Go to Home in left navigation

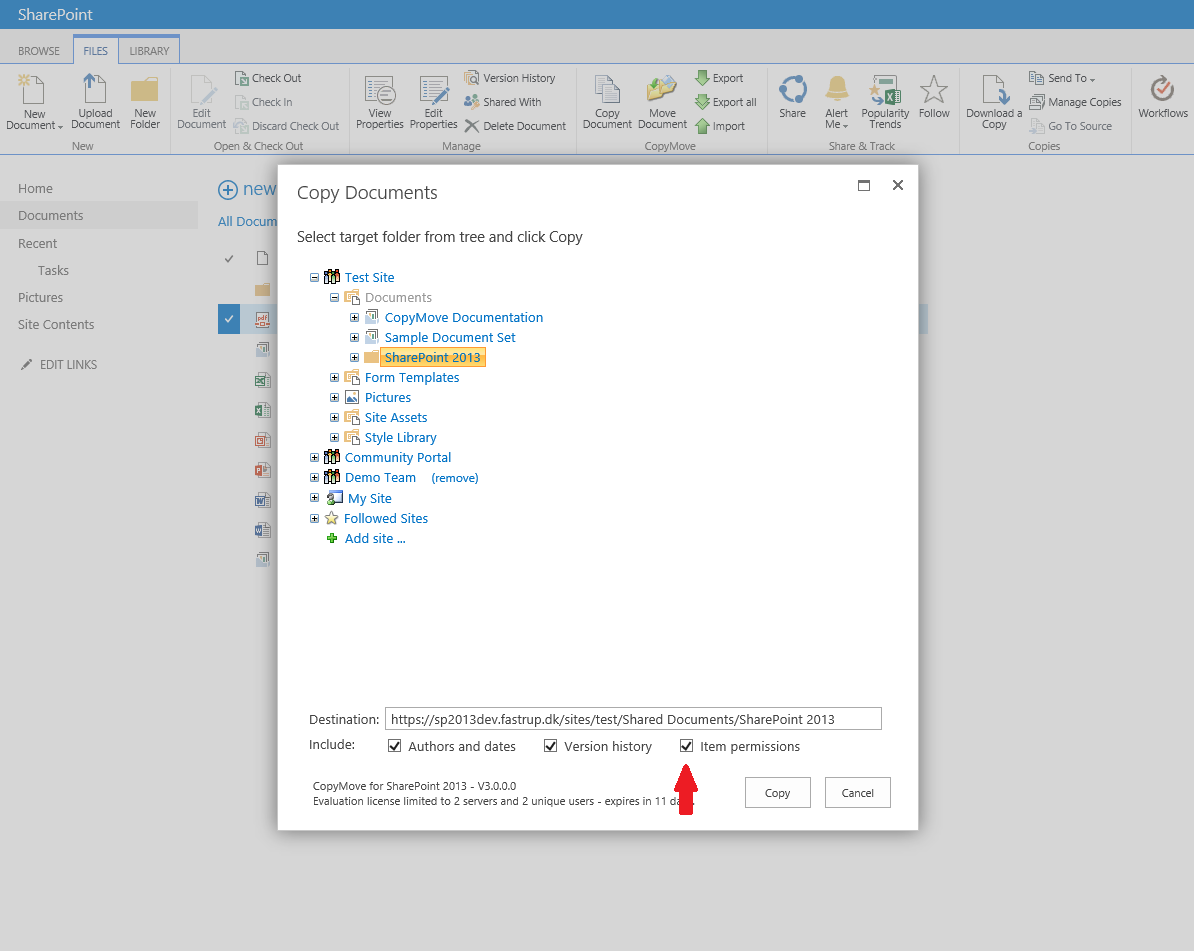pos(35,188)
